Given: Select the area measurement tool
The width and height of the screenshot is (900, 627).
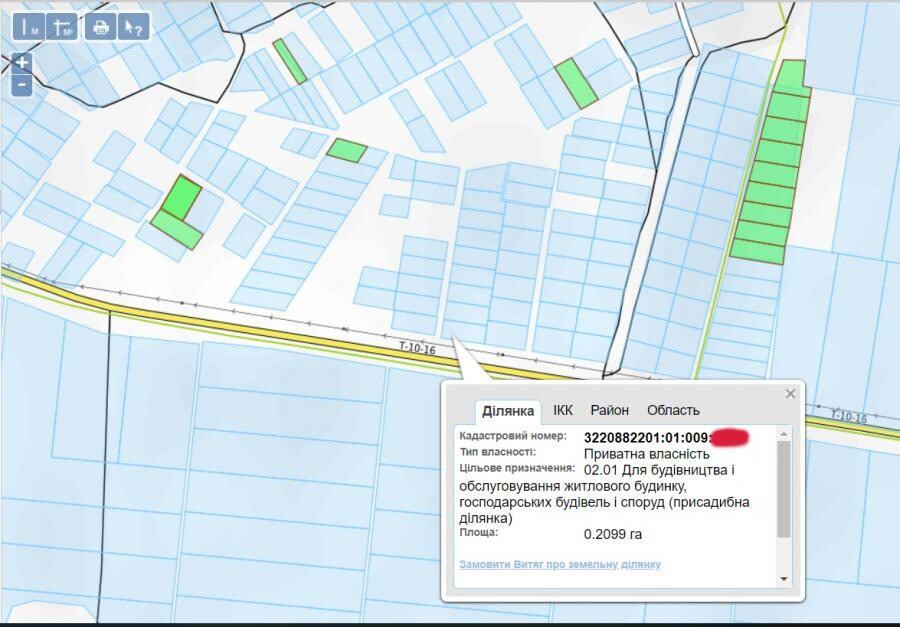Looking at the screenshot, I should point(63,27).
